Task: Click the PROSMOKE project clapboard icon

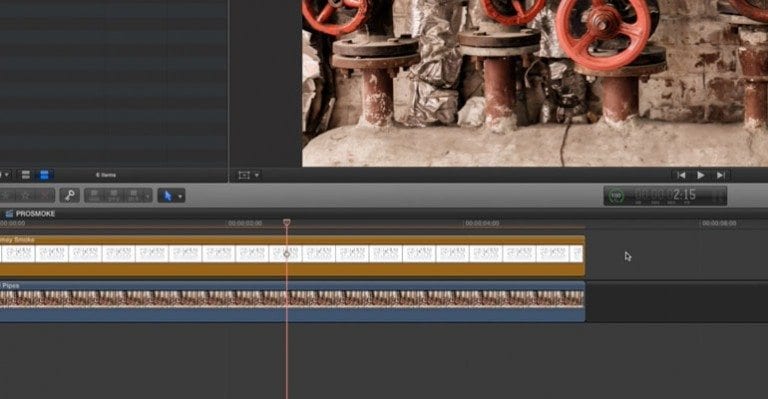Action: [x=9, y=213]
